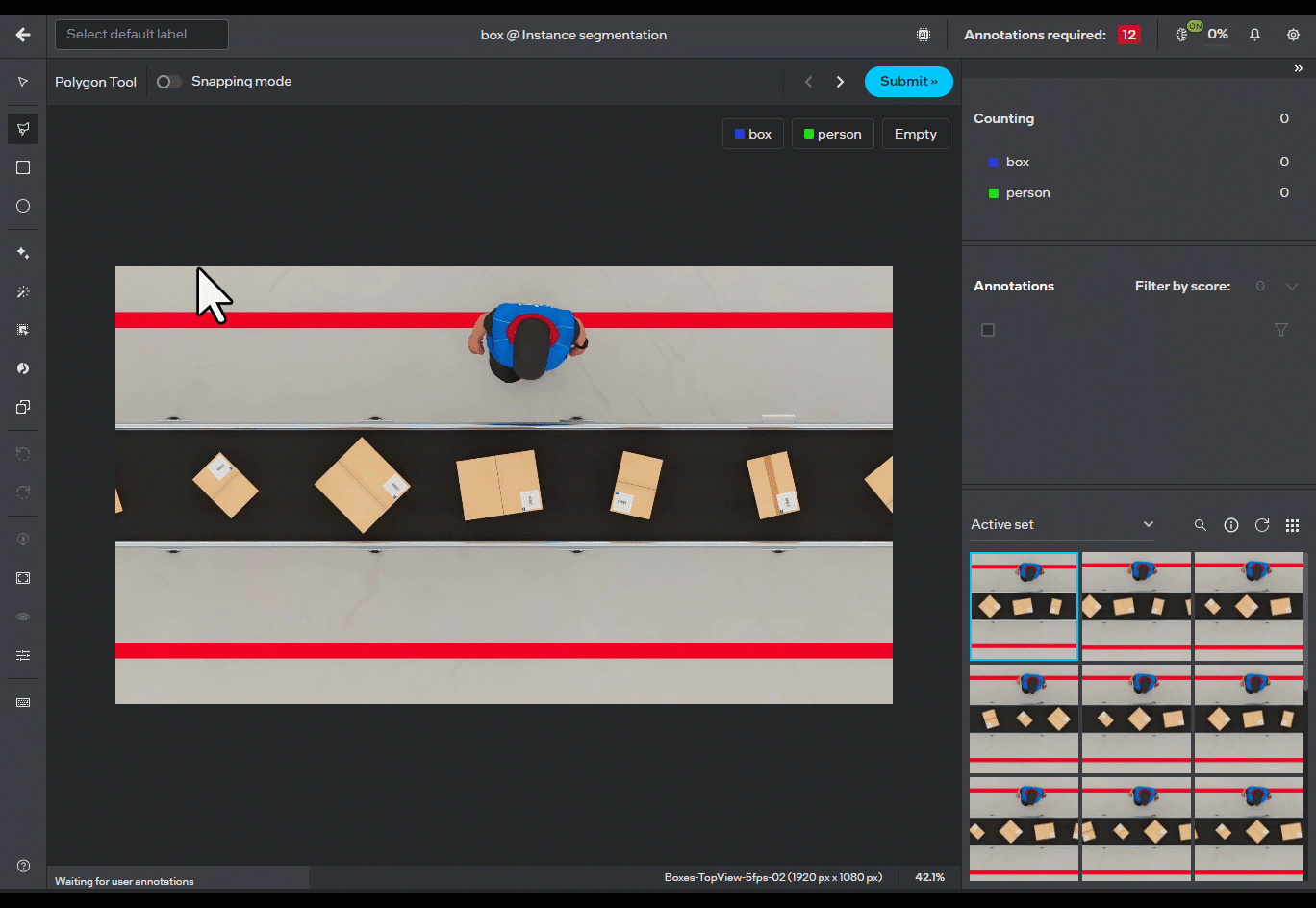Screen dimensions: 1316x908
Task: Open the help menu
Action: pos(23,866)
